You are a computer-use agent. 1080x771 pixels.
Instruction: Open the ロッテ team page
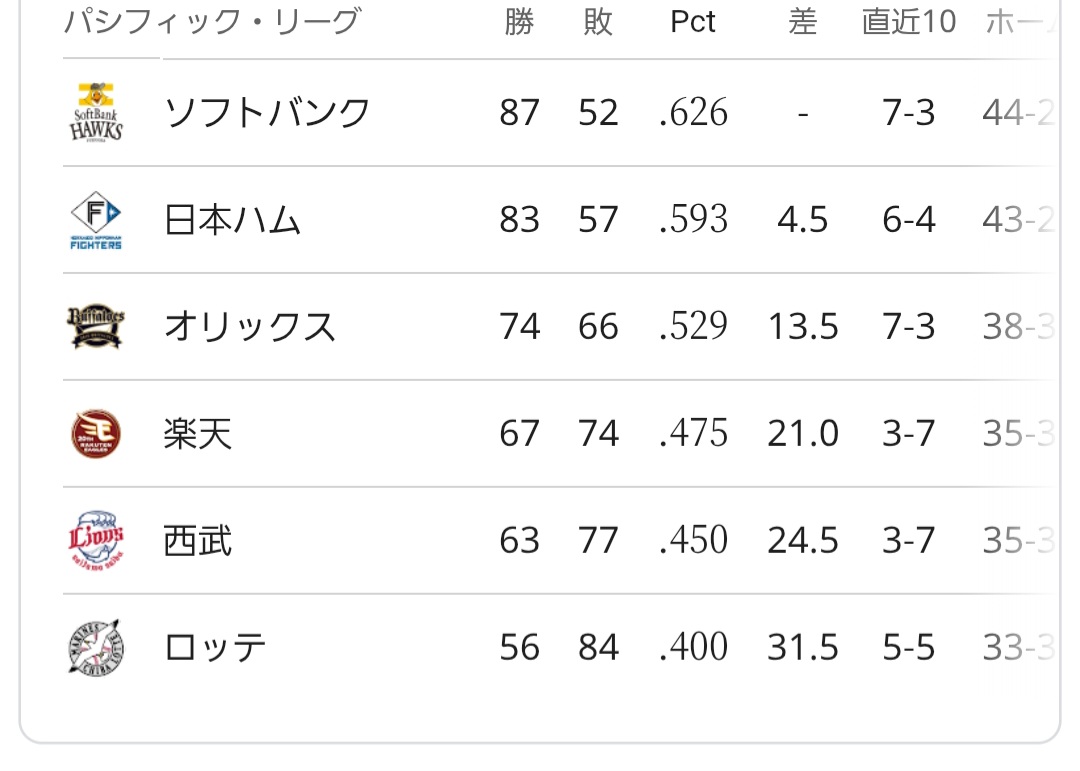(215, 648)
